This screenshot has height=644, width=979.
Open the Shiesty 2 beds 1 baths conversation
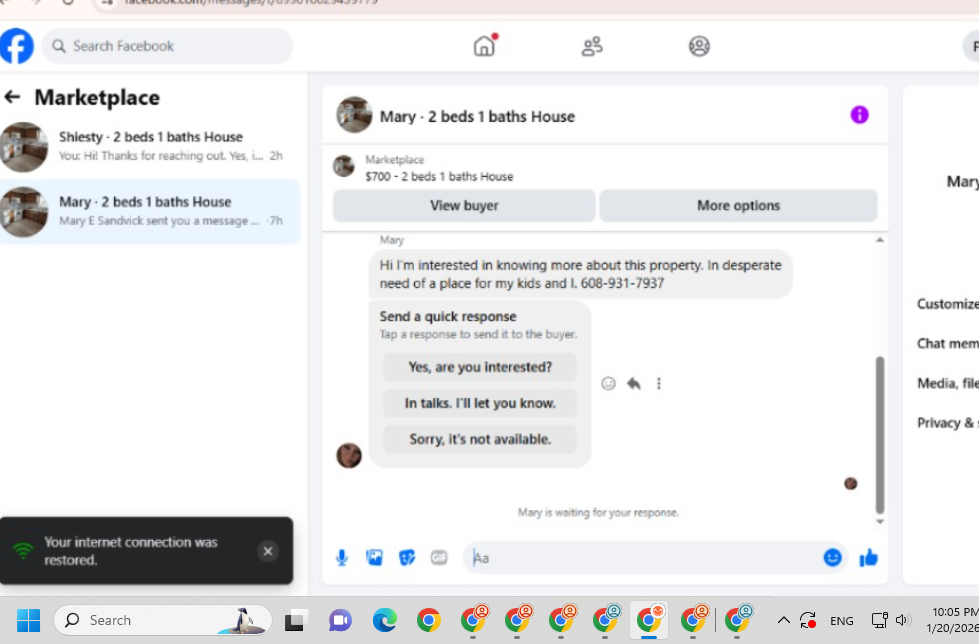[x=150, y=147]
